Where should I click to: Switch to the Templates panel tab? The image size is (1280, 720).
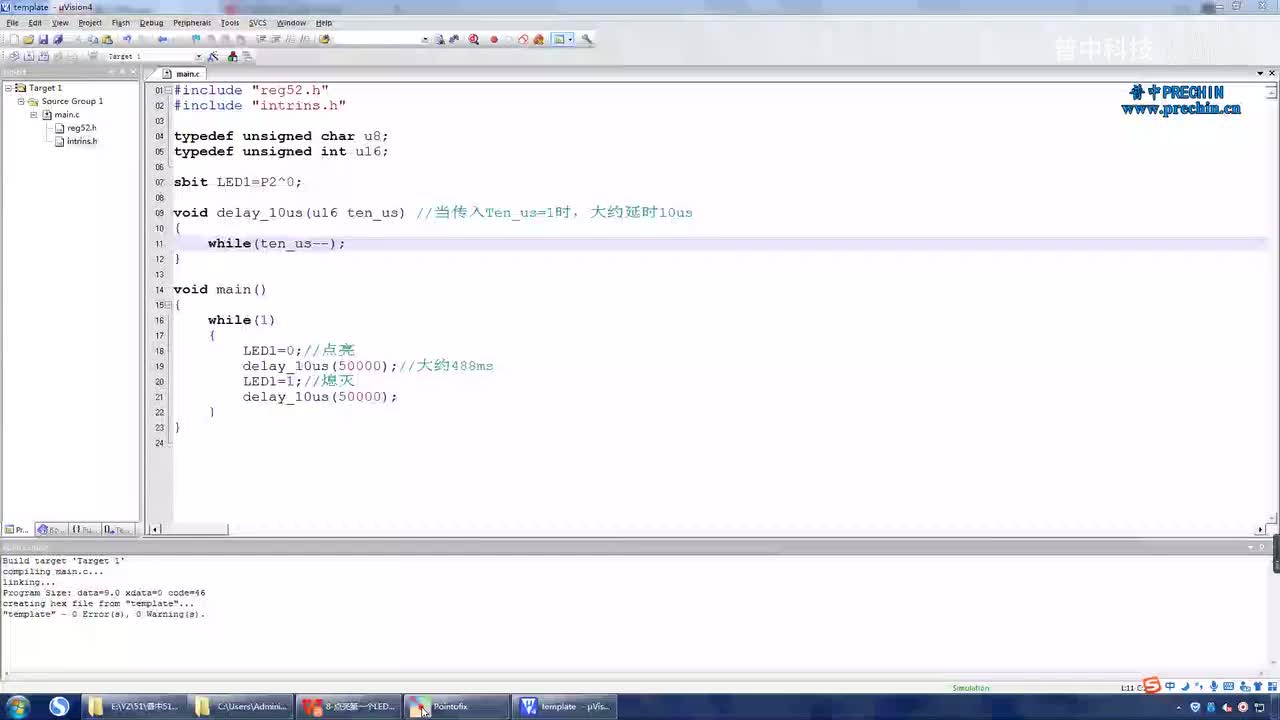pos(118,530)
